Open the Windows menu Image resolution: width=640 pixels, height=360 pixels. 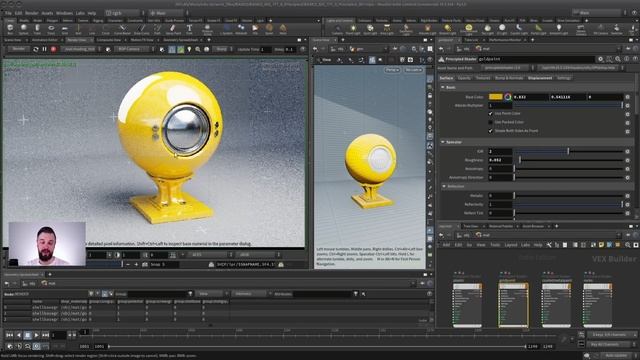(x=64, y=13)
